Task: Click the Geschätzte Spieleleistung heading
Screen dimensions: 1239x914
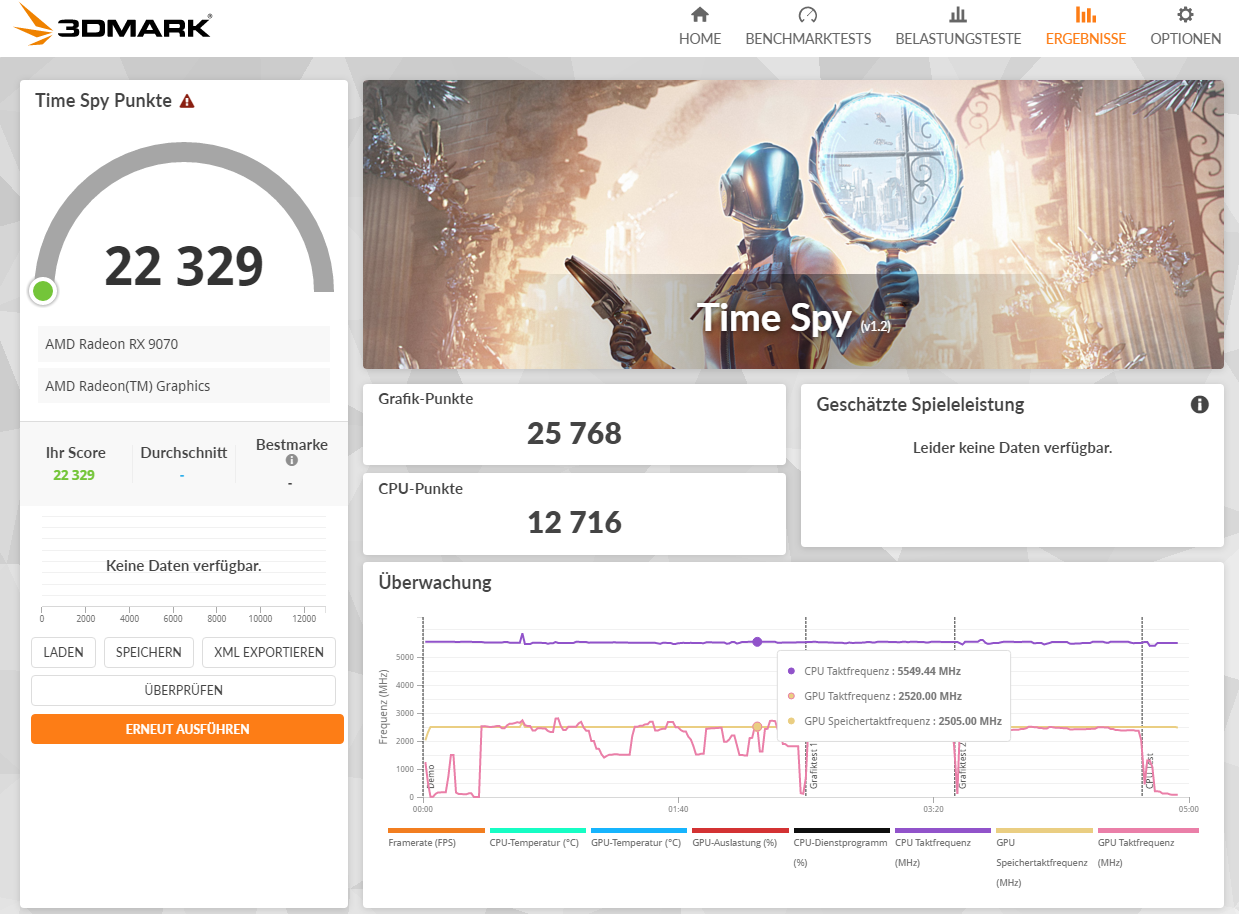Action: point(920,405)
